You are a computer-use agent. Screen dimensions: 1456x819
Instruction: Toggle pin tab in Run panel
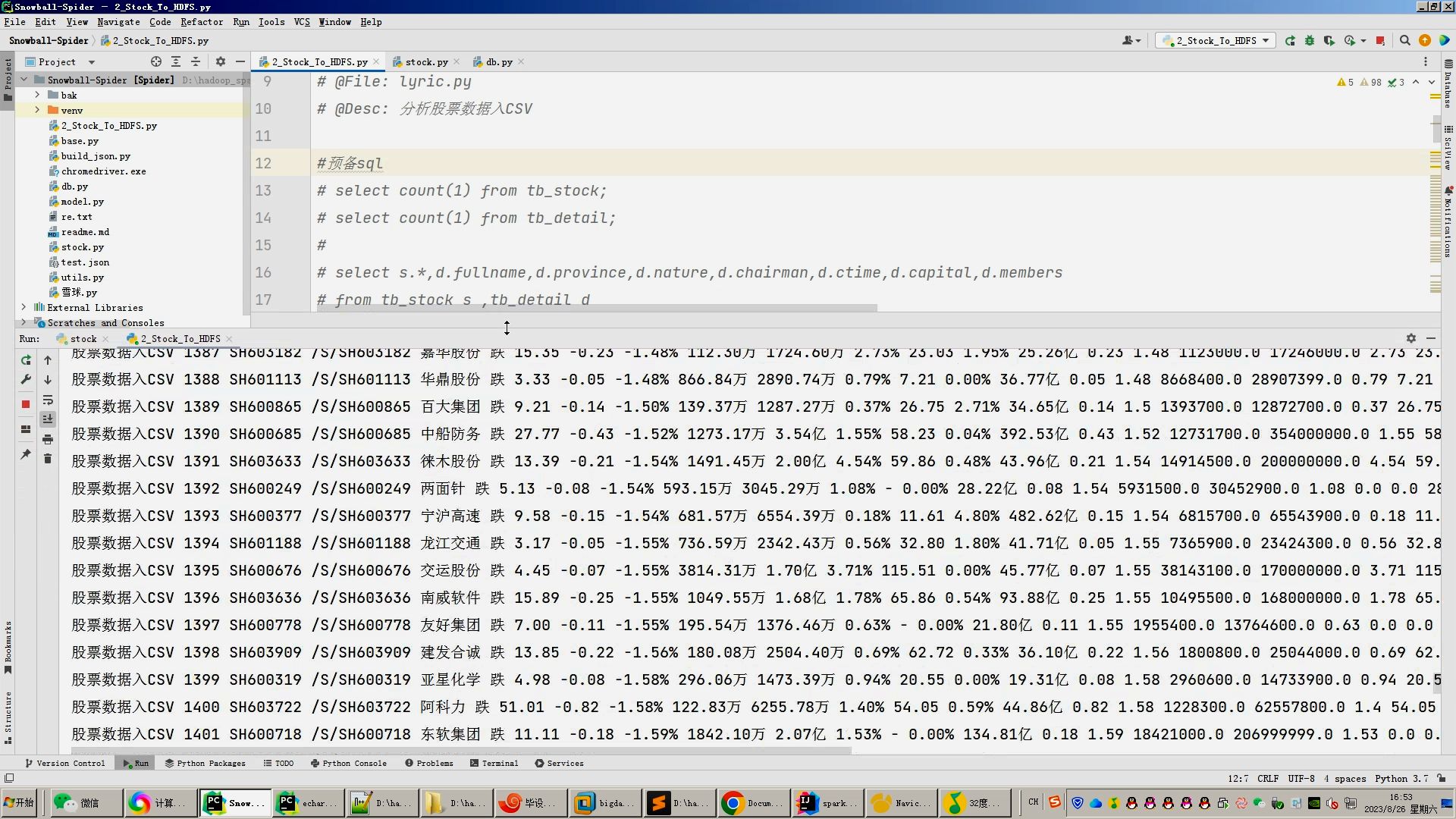(x=26, y=454)
